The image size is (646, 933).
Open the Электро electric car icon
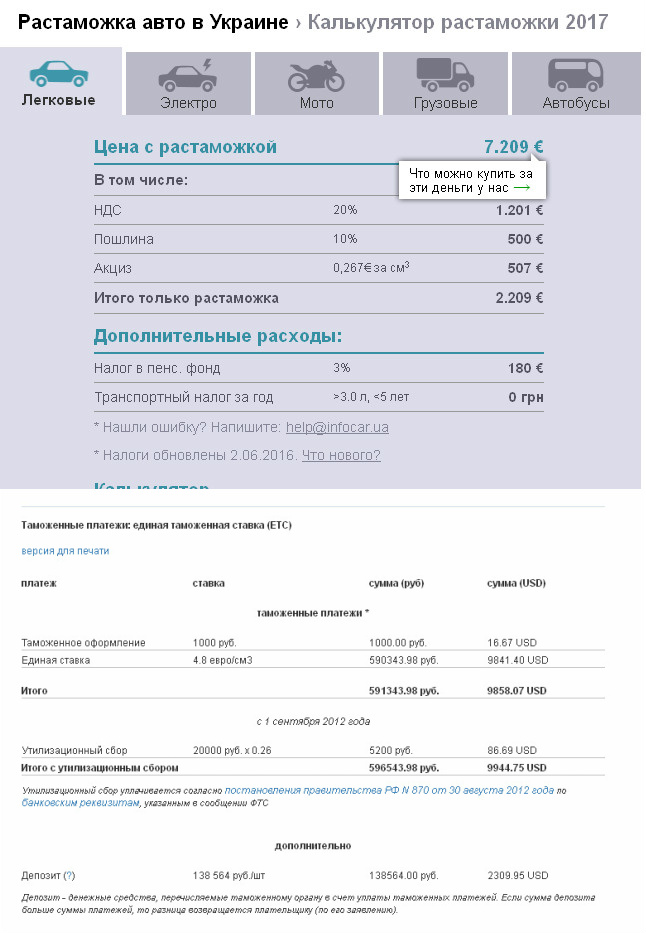click(x=187, y=76)
